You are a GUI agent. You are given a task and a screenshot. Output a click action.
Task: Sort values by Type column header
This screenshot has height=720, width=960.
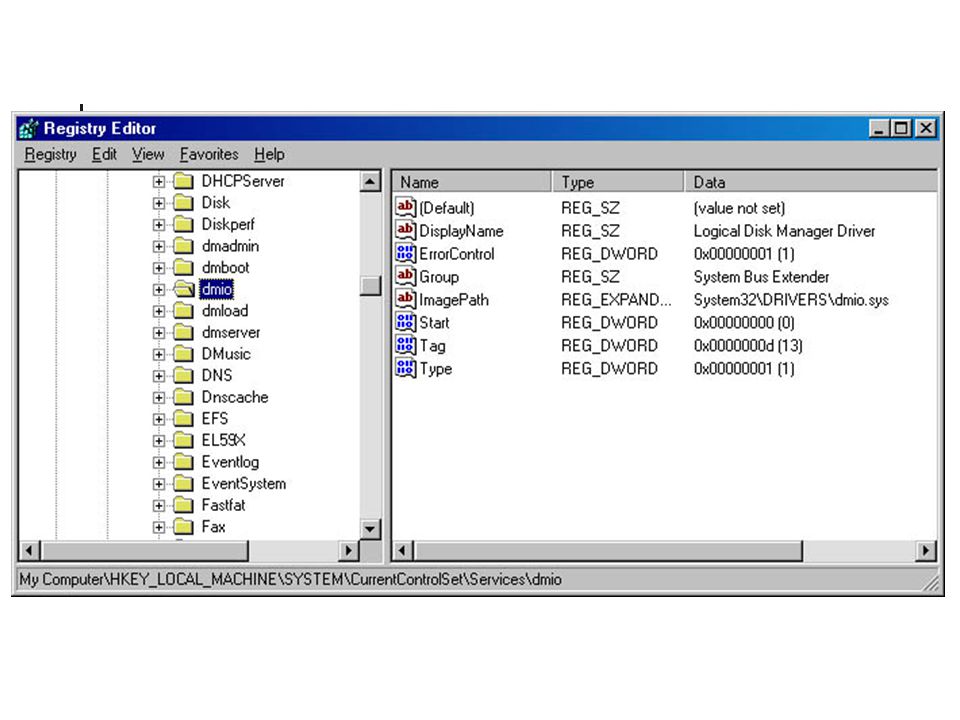click(x=617, y=182)
